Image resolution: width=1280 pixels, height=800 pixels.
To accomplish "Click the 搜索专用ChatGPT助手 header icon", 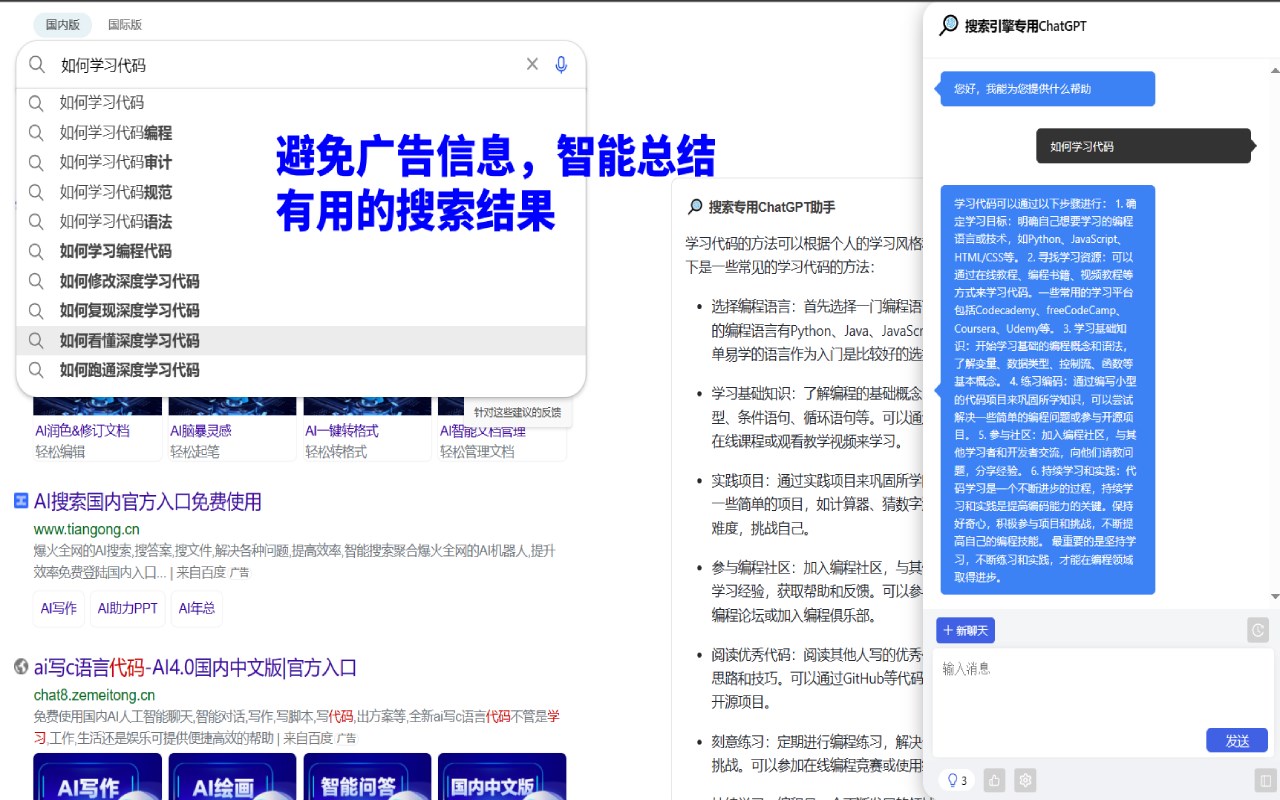I will click(x=695, y=207).
